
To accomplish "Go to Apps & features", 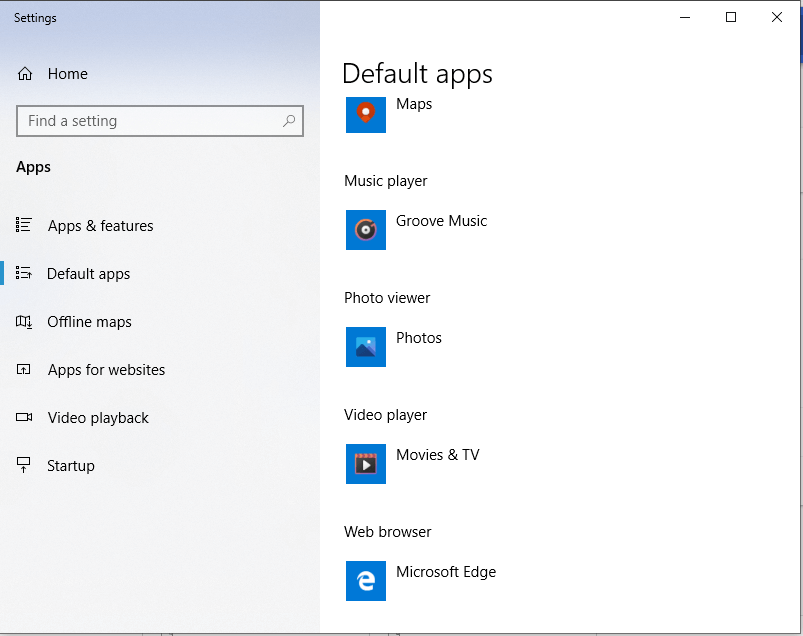I will (160, 225).
